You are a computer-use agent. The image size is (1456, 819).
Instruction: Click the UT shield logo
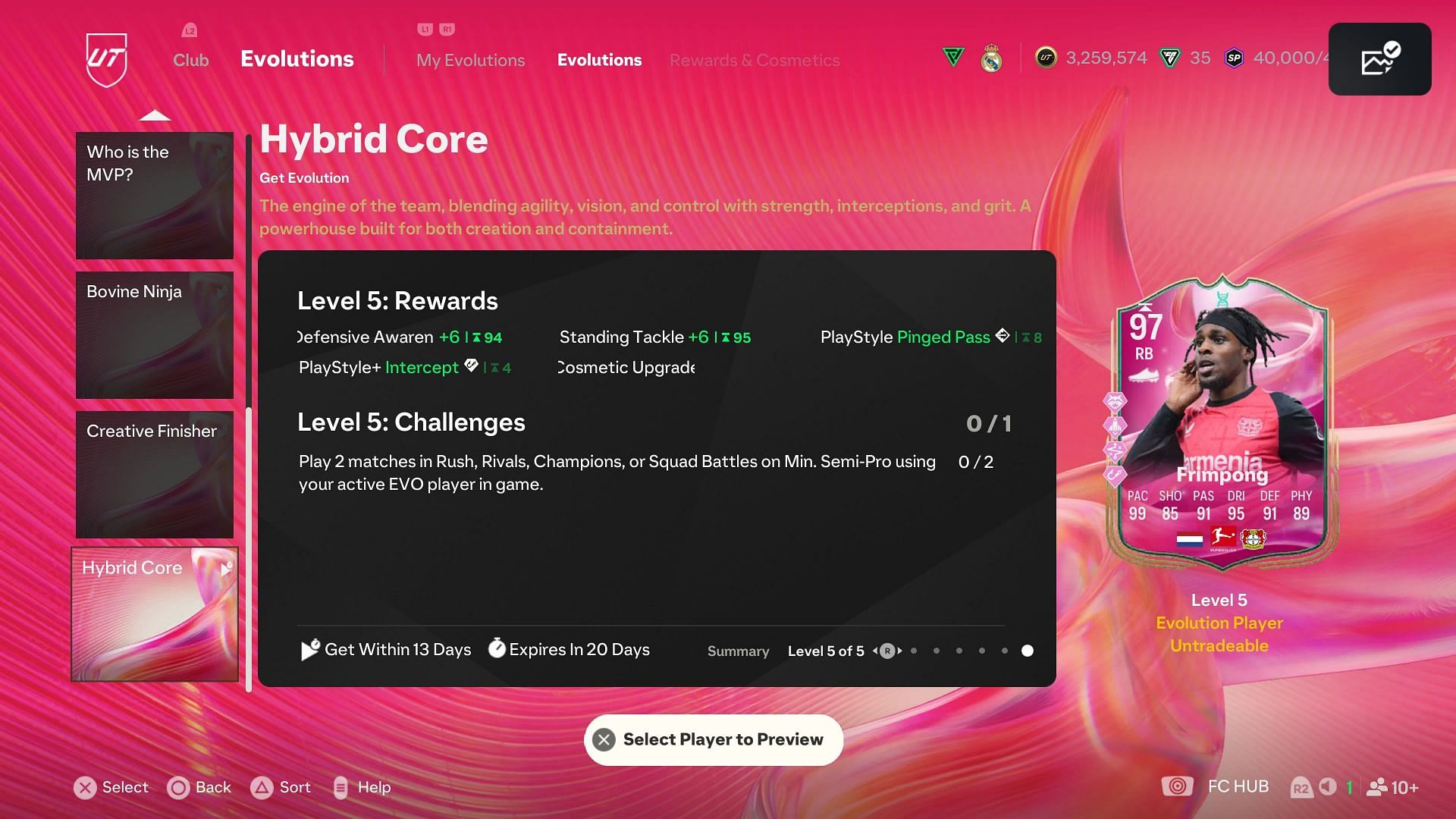point(106,59)
